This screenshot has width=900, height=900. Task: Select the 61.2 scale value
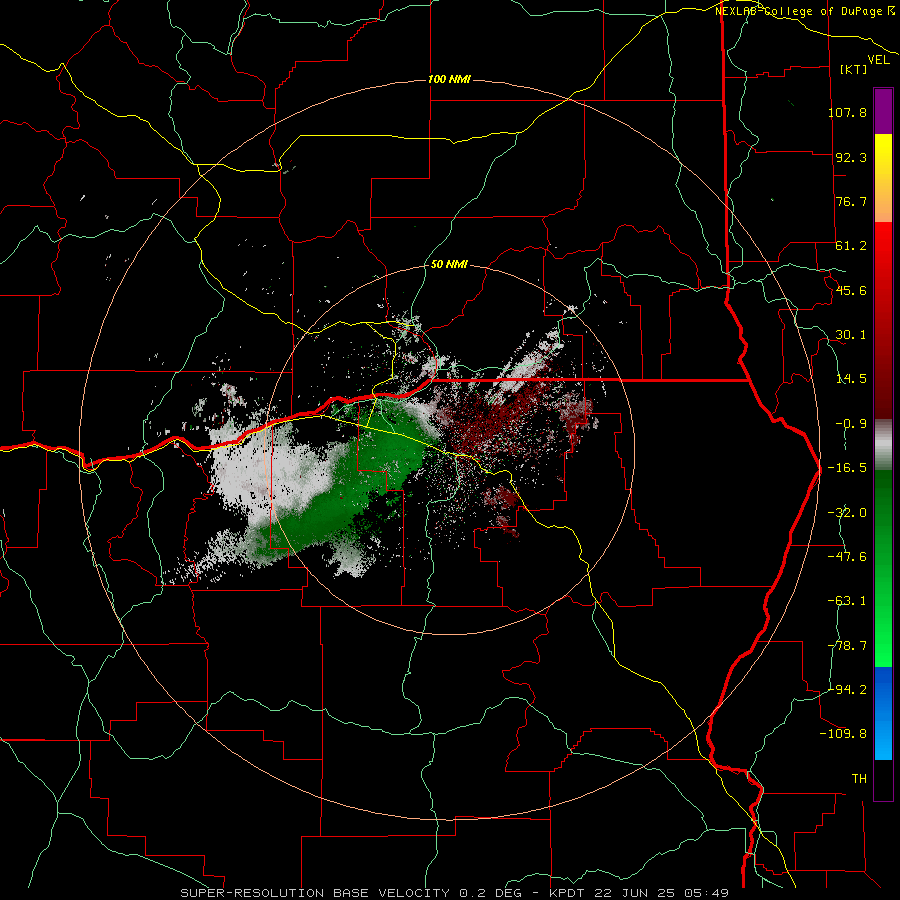click(851, 246)
